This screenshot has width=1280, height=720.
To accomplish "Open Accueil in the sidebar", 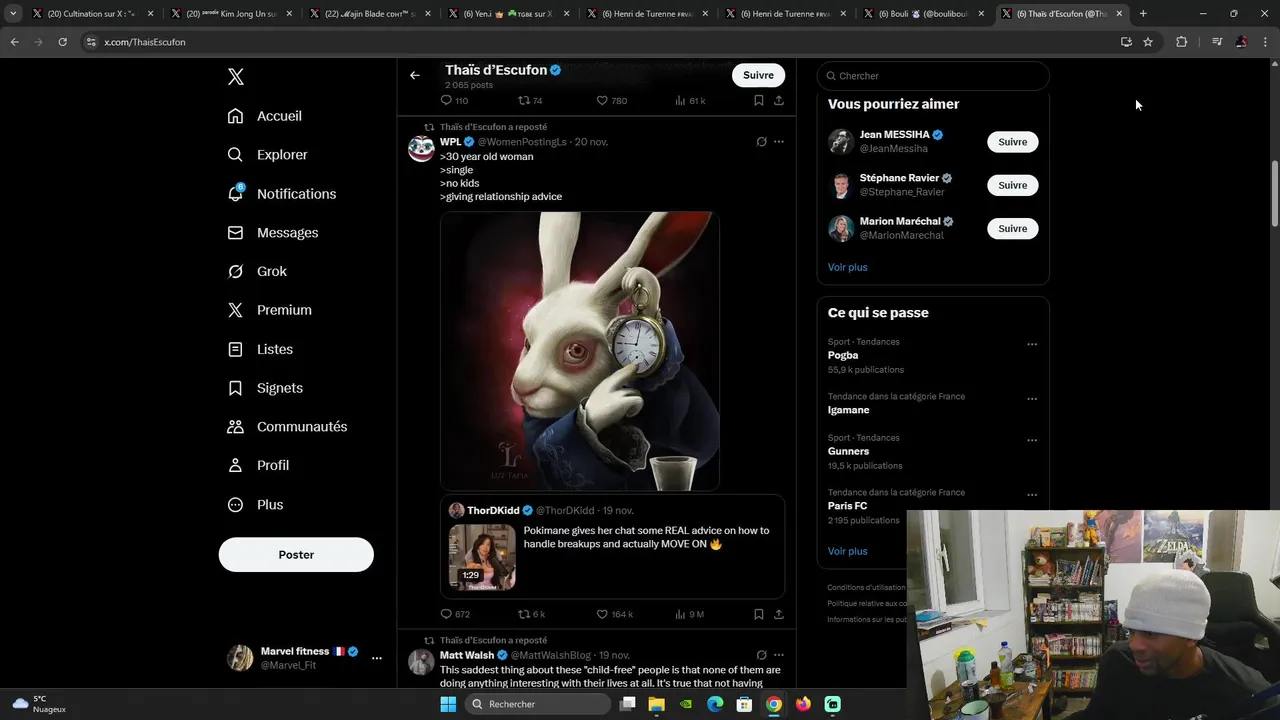I will point(264,116).
